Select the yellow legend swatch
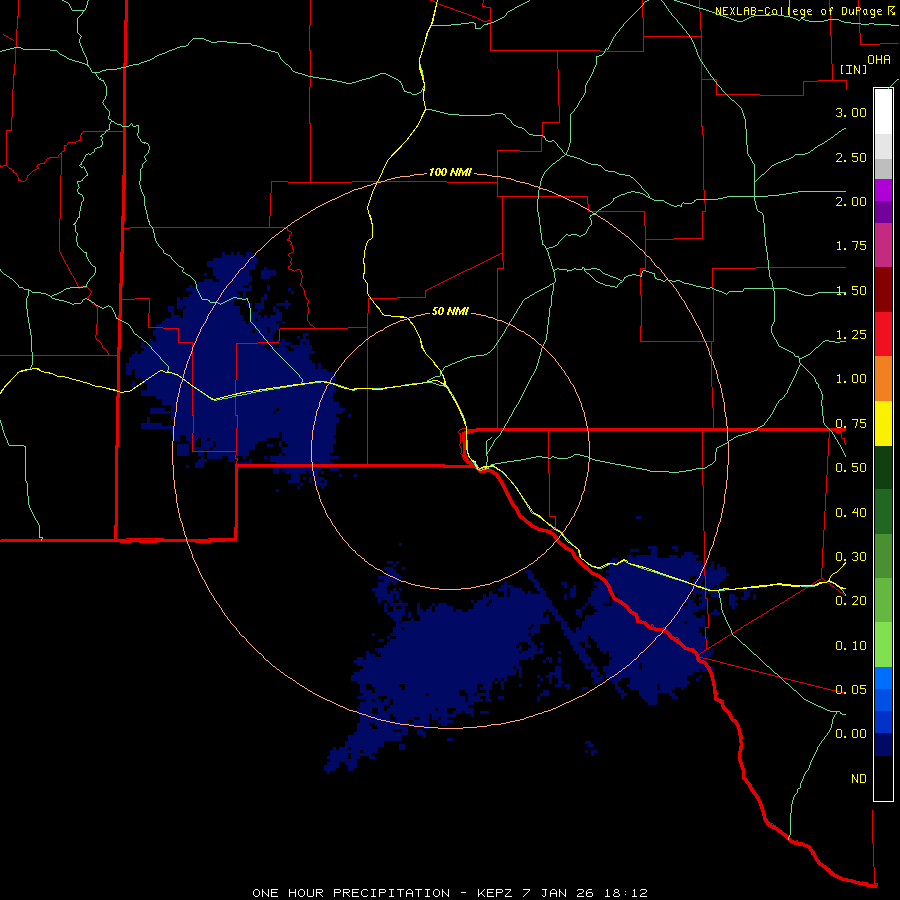Image resolution: width=900 pixels, height=900 pixels. tap(883, 423)
